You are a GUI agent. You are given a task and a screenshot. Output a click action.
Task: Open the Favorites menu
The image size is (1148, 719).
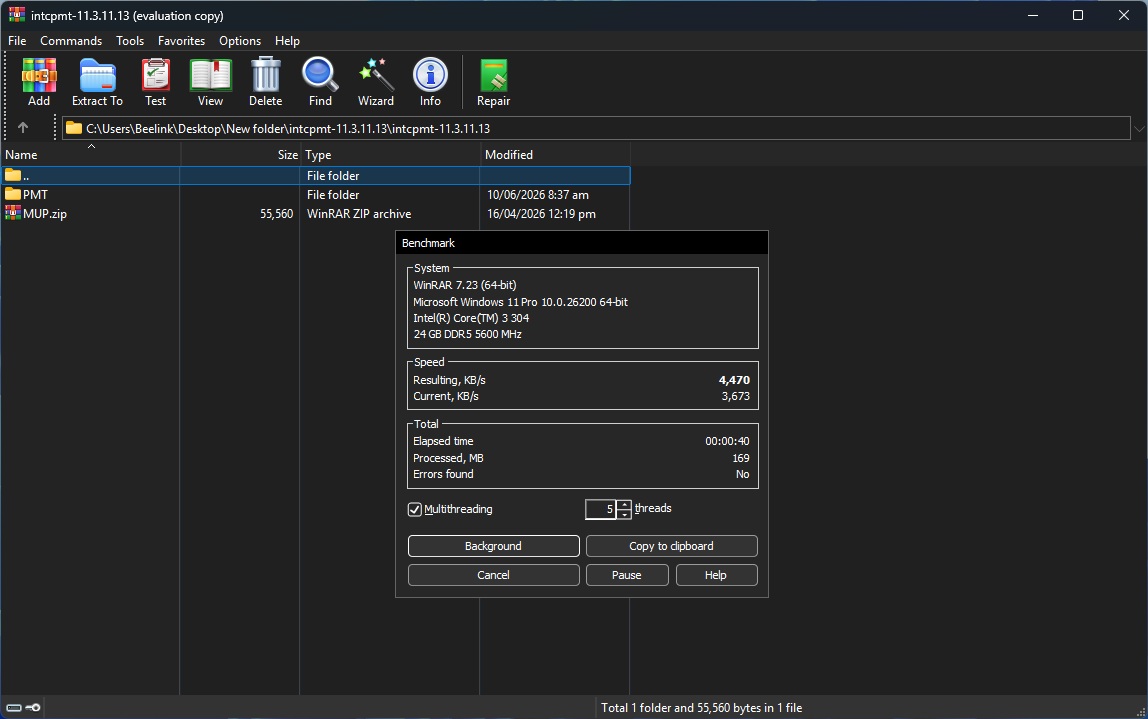[x=181, y=40]
